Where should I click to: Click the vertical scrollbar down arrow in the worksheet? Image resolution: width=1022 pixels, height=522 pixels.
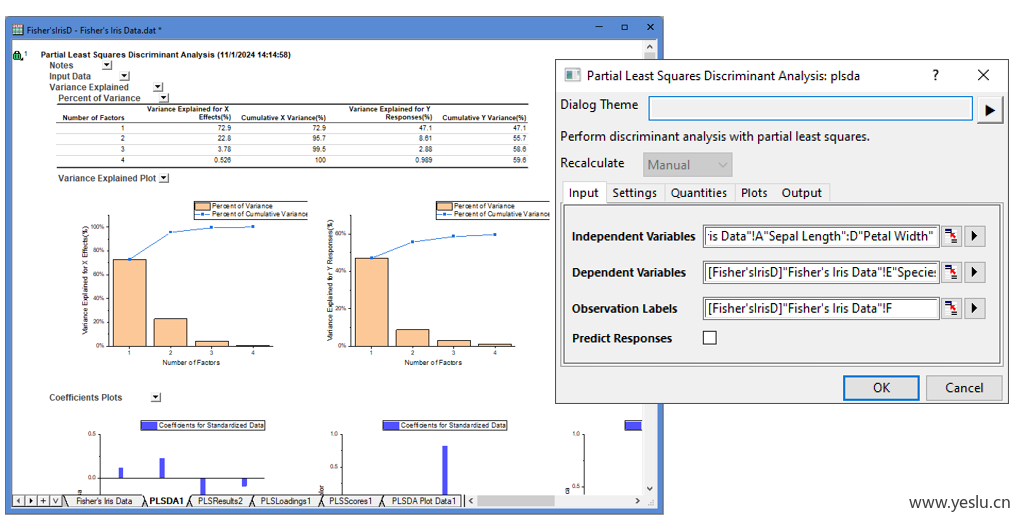[x=649, y=488]
